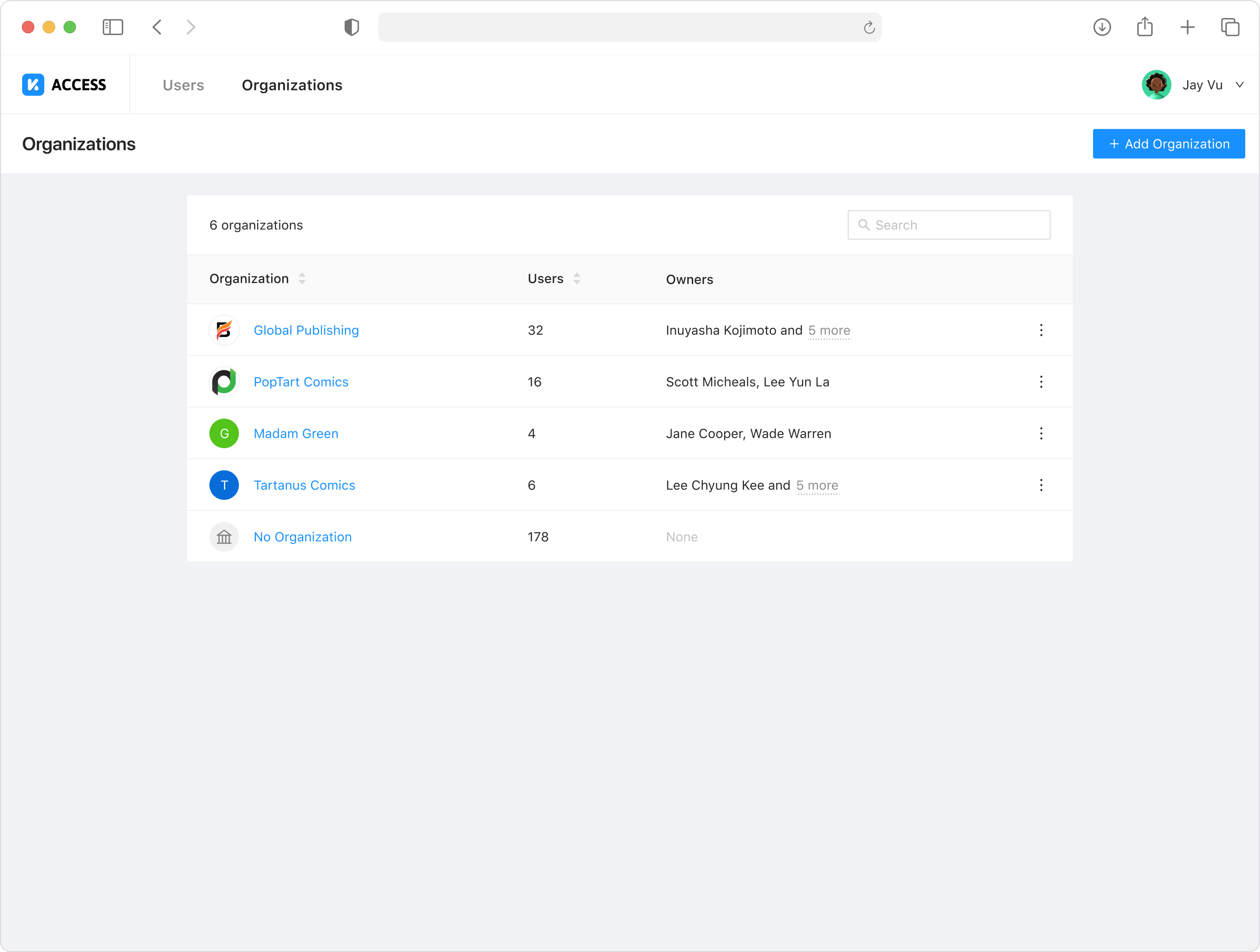The height and width of the screenshot is (952, 1260).
Task: Switch to the Users tab
Action: (x=183, y=85)
